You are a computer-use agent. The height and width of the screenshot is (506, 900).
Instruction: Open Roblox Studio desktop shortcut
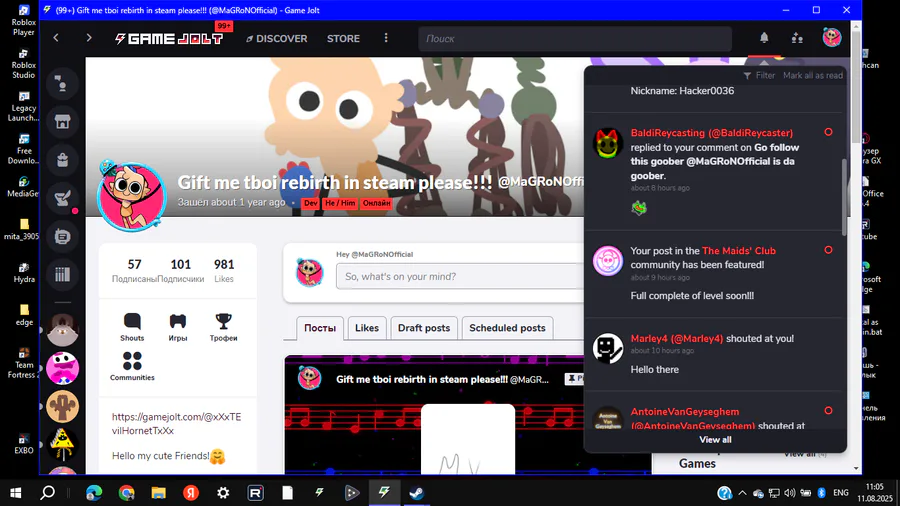[x=24, y=64]
